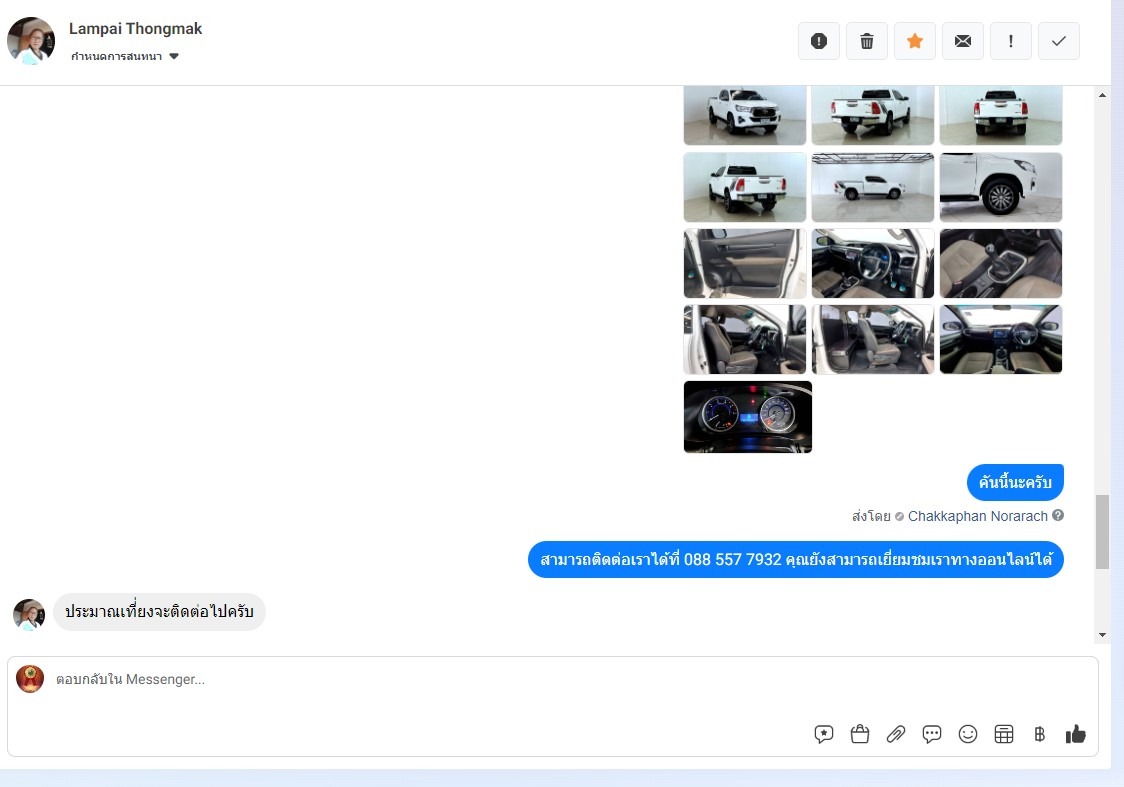1124x787 pixels.
Task: Send a thumbs-up like
Action: click(x=1076, y=734)
